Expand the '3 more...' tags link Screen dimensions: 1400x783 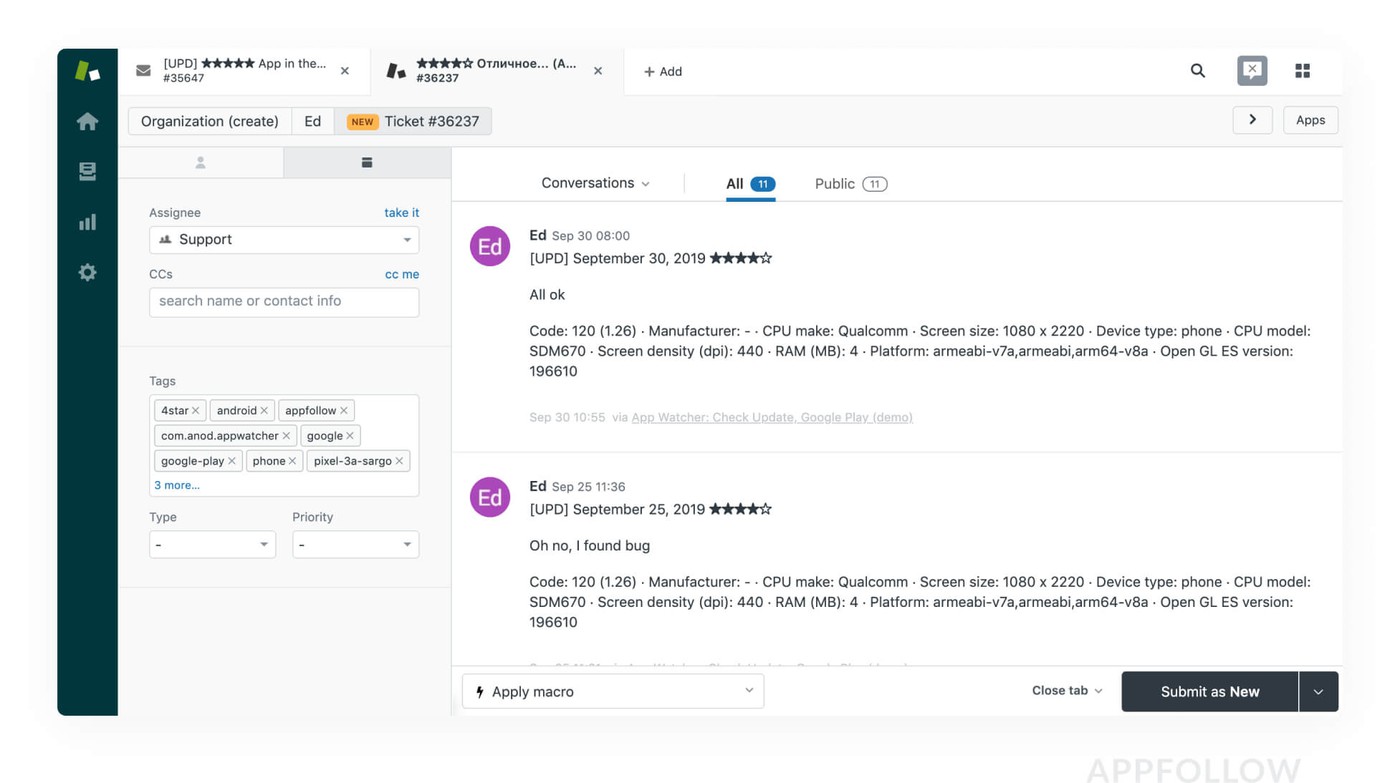point(177,485)
